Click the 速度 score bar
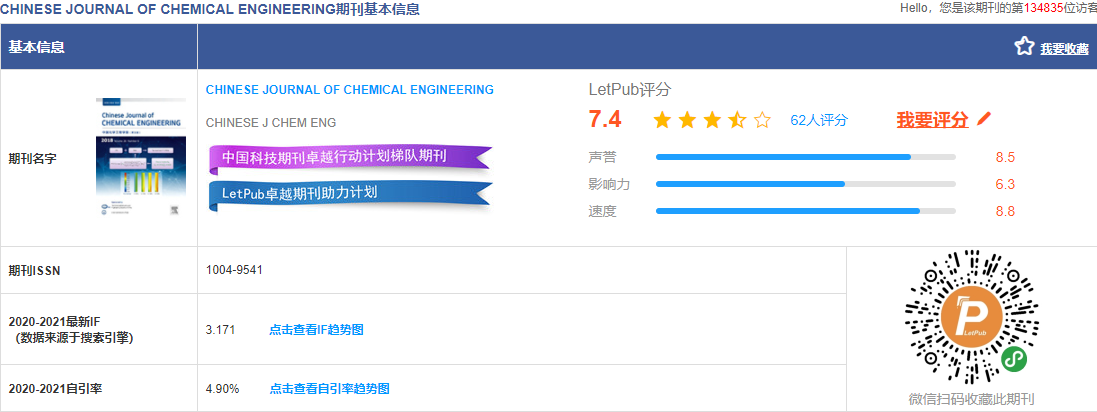The width and height of the screenshot is (1097, 412). point(805,211)
